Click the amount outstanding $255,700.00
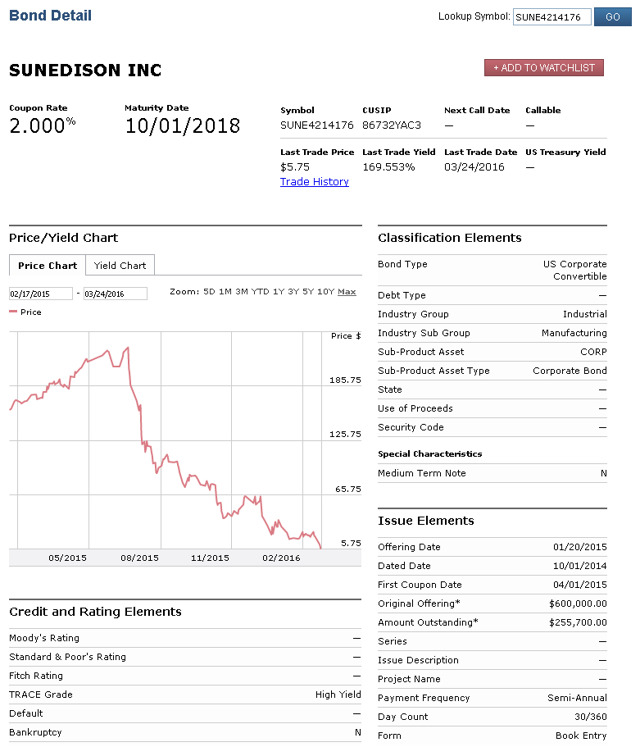Image resolution: width=640 pixels, height=747 pixels. coord(578,622)
